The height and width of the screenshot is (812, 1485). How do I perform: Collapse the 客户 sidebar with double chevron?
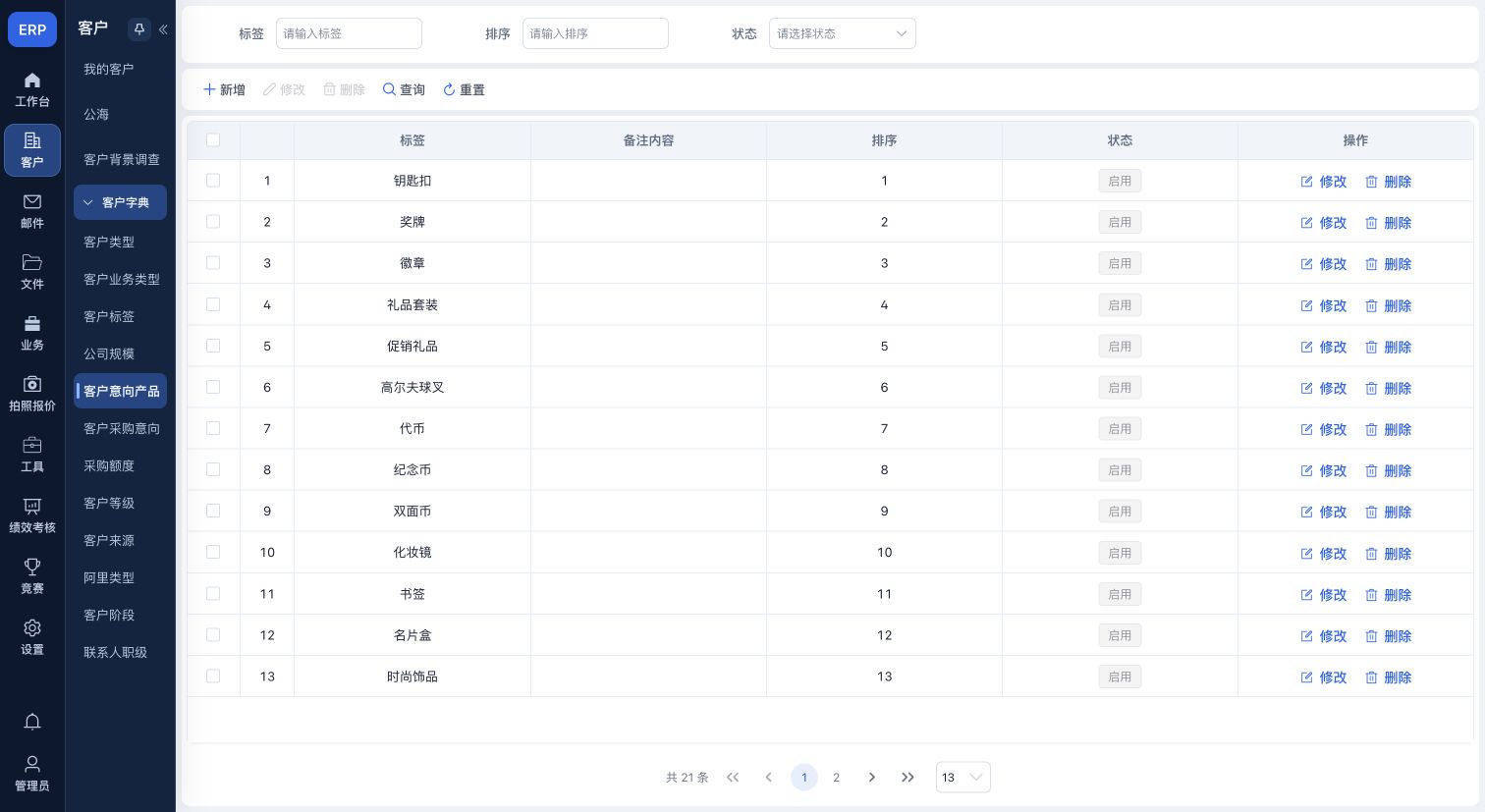click(163, 29)
